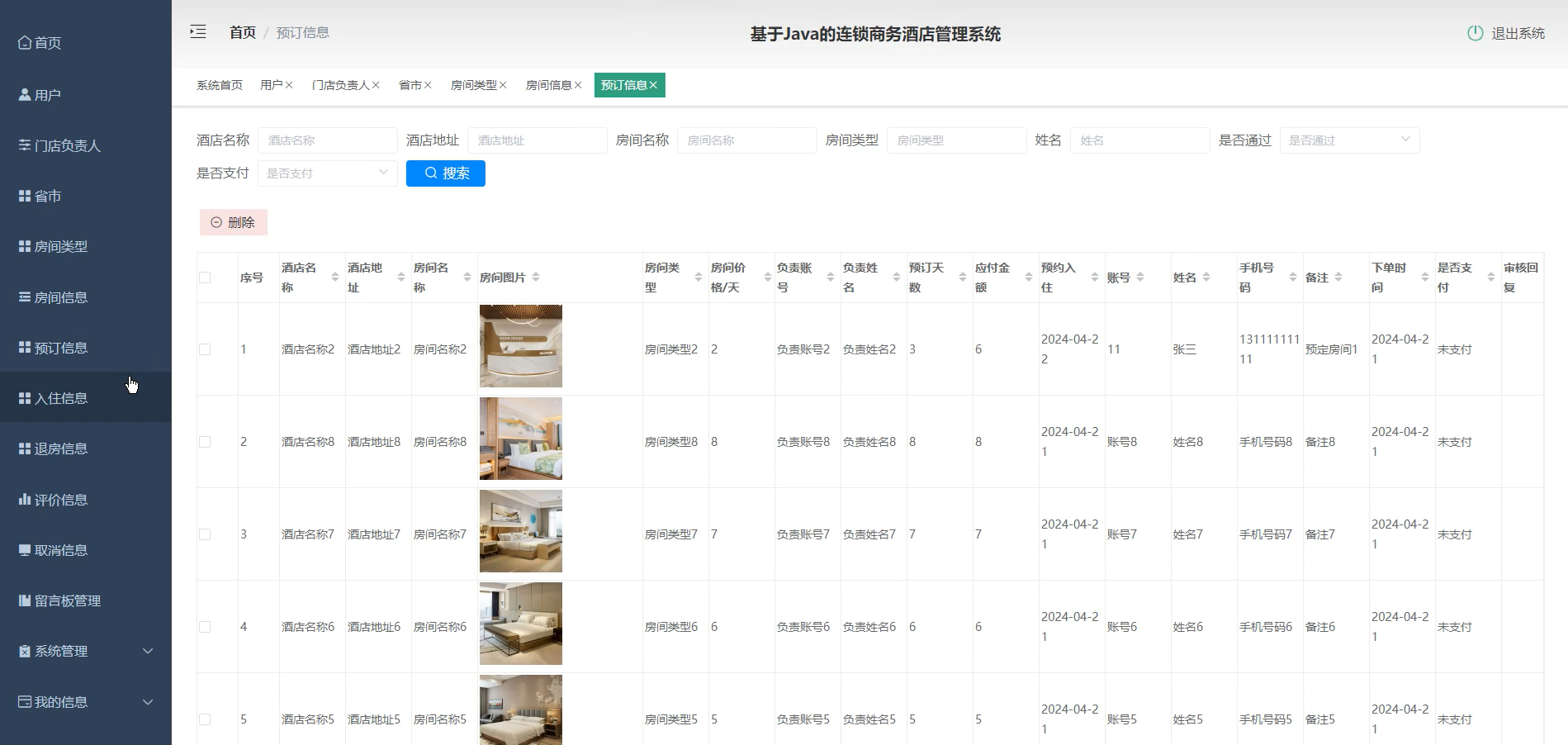Click the red 删除 delete button
The image size is (1568, 745).
[234, 222]
